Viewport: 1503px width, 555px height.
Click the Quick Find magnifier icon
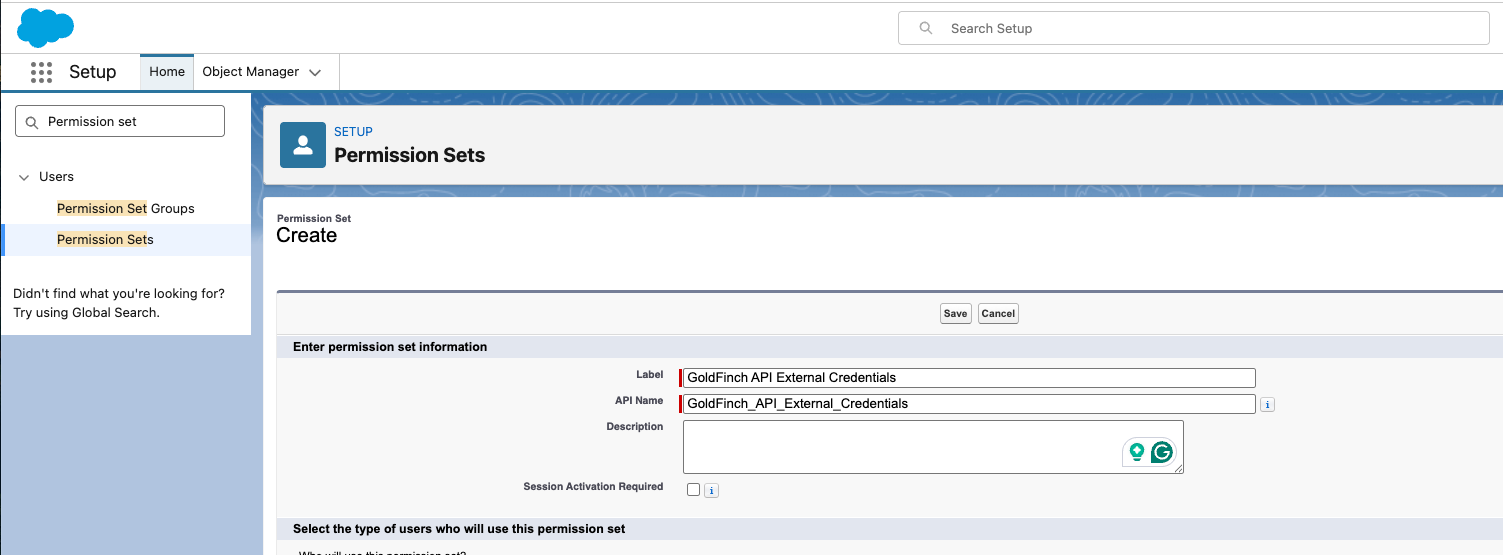(31, 122)
